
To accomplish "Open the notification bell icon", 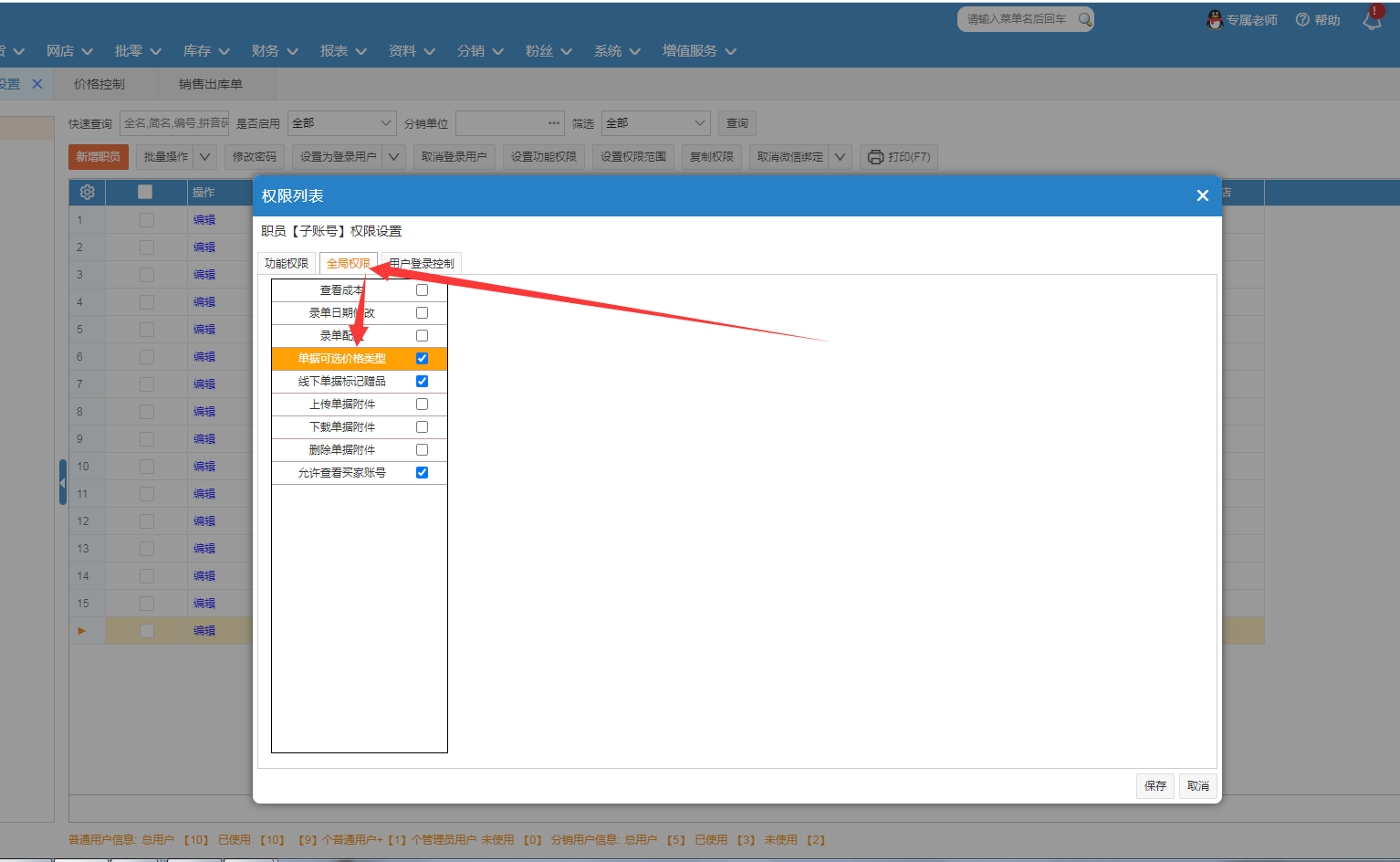I will (1373, 19).
